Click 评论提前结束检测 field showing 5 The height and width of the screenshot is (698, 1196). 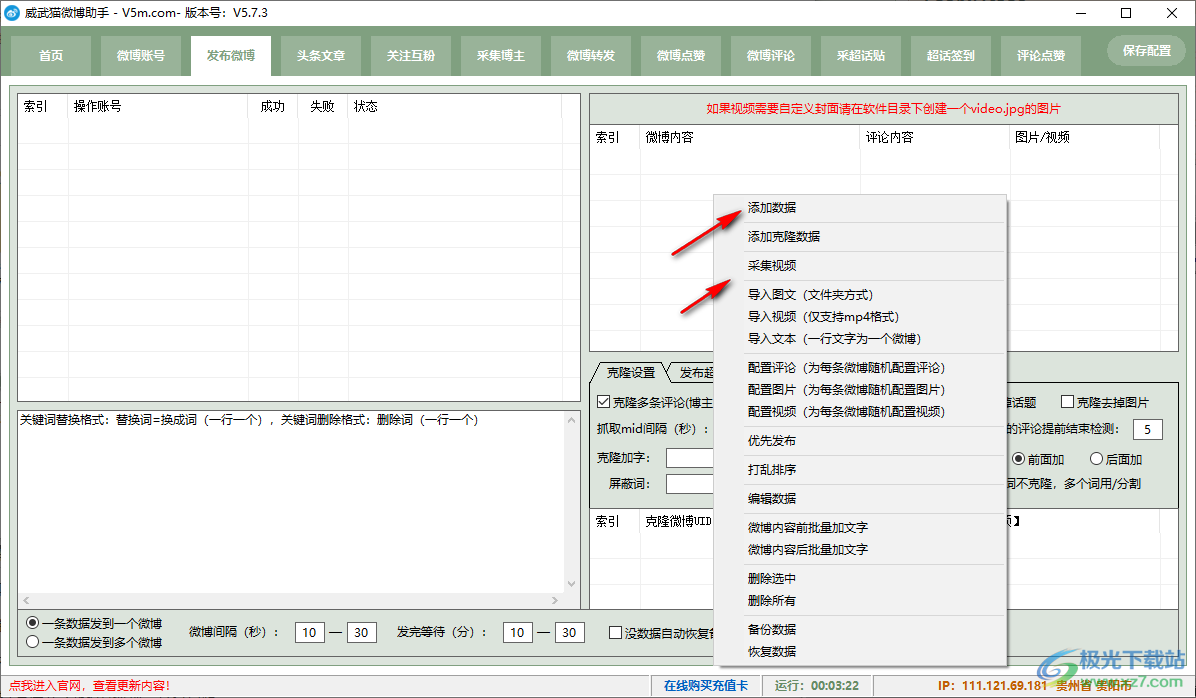tap(1147, 429)
